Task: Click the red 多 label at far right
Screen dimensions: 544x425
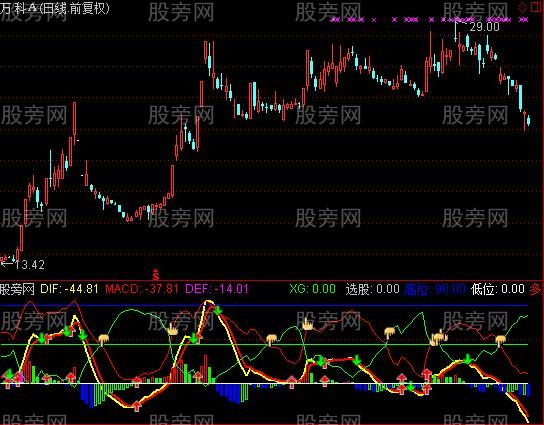Action: pos(536,289)
